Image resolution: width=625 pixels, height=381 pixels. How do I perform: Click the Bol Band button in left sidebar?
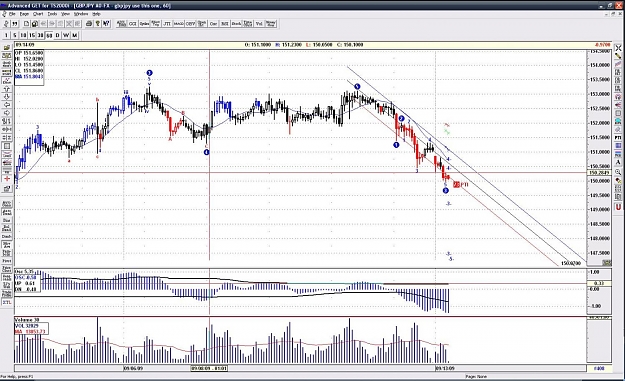coord(7,228)
